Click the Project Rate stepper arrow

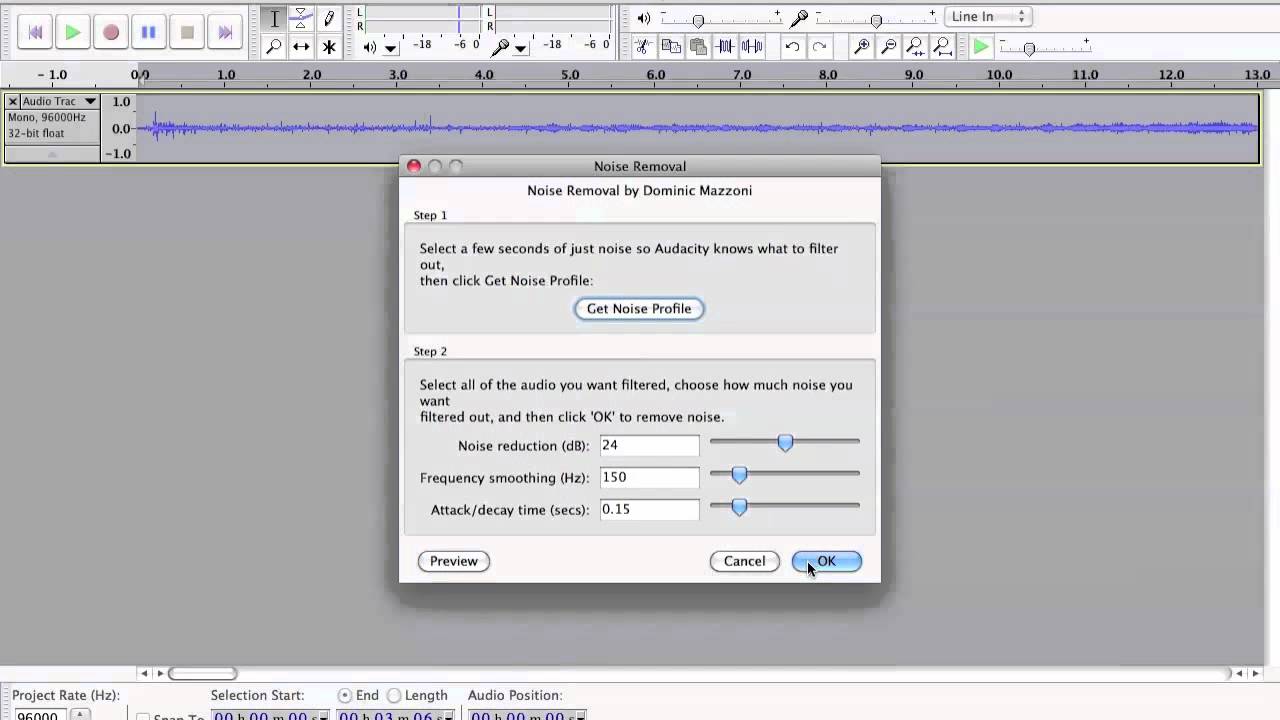82,716
